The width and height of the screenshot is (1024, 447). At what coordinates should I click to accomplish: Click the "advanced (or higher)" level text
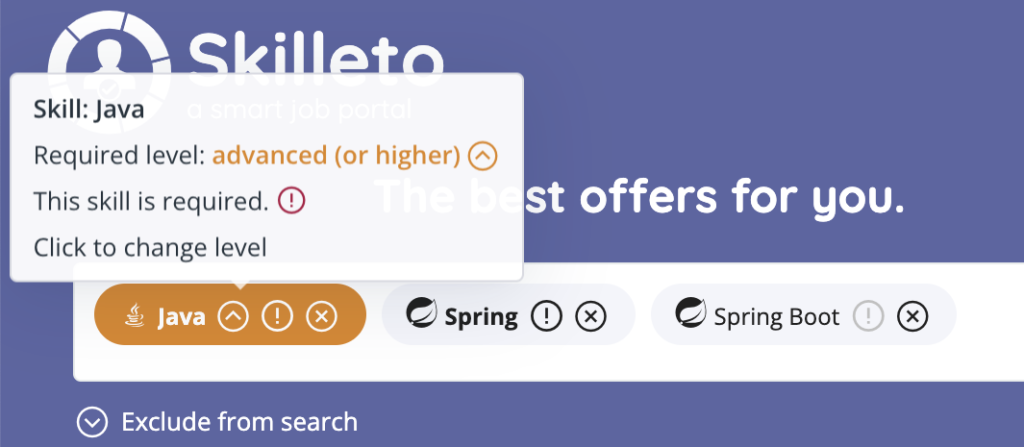(336, 156)
